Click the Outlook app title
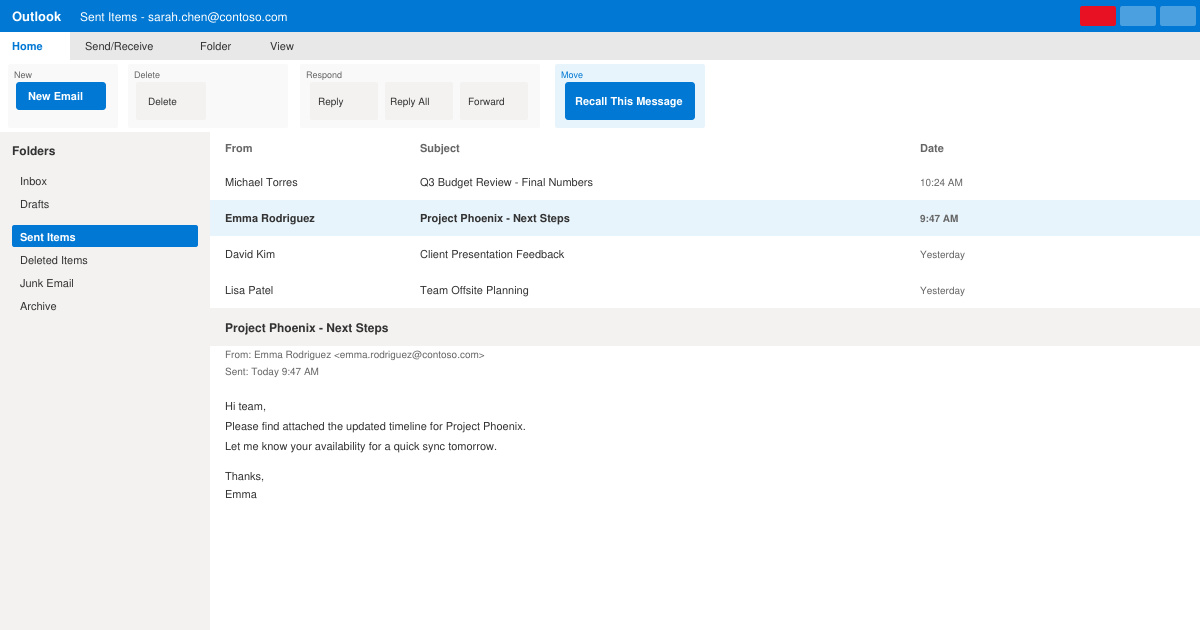This screenshot has height=630, width=1200. coord(37,16)
